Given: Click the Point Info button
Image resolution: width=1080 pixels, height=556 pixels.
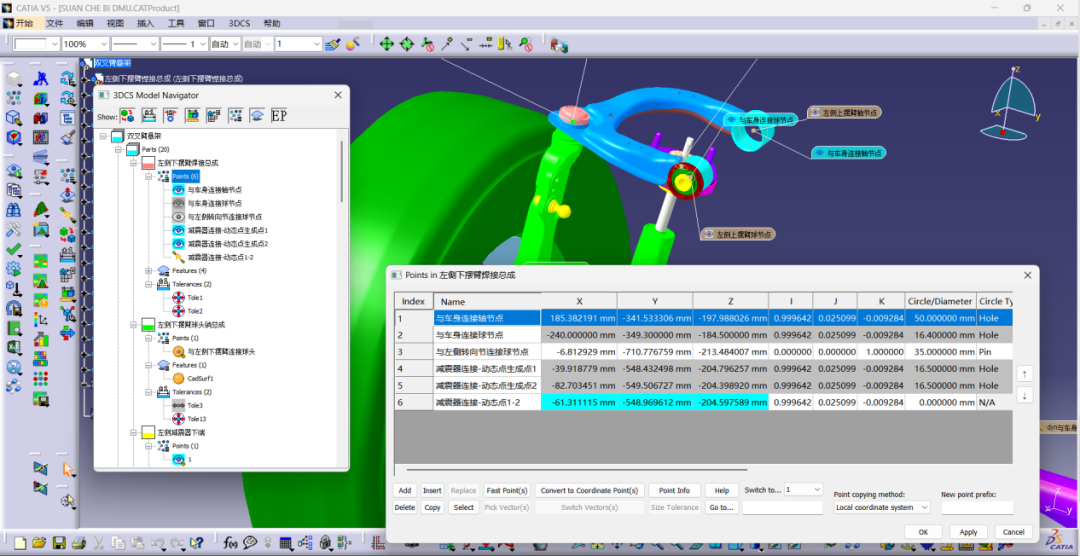Looking at the screenshot, I should (674, 491).
